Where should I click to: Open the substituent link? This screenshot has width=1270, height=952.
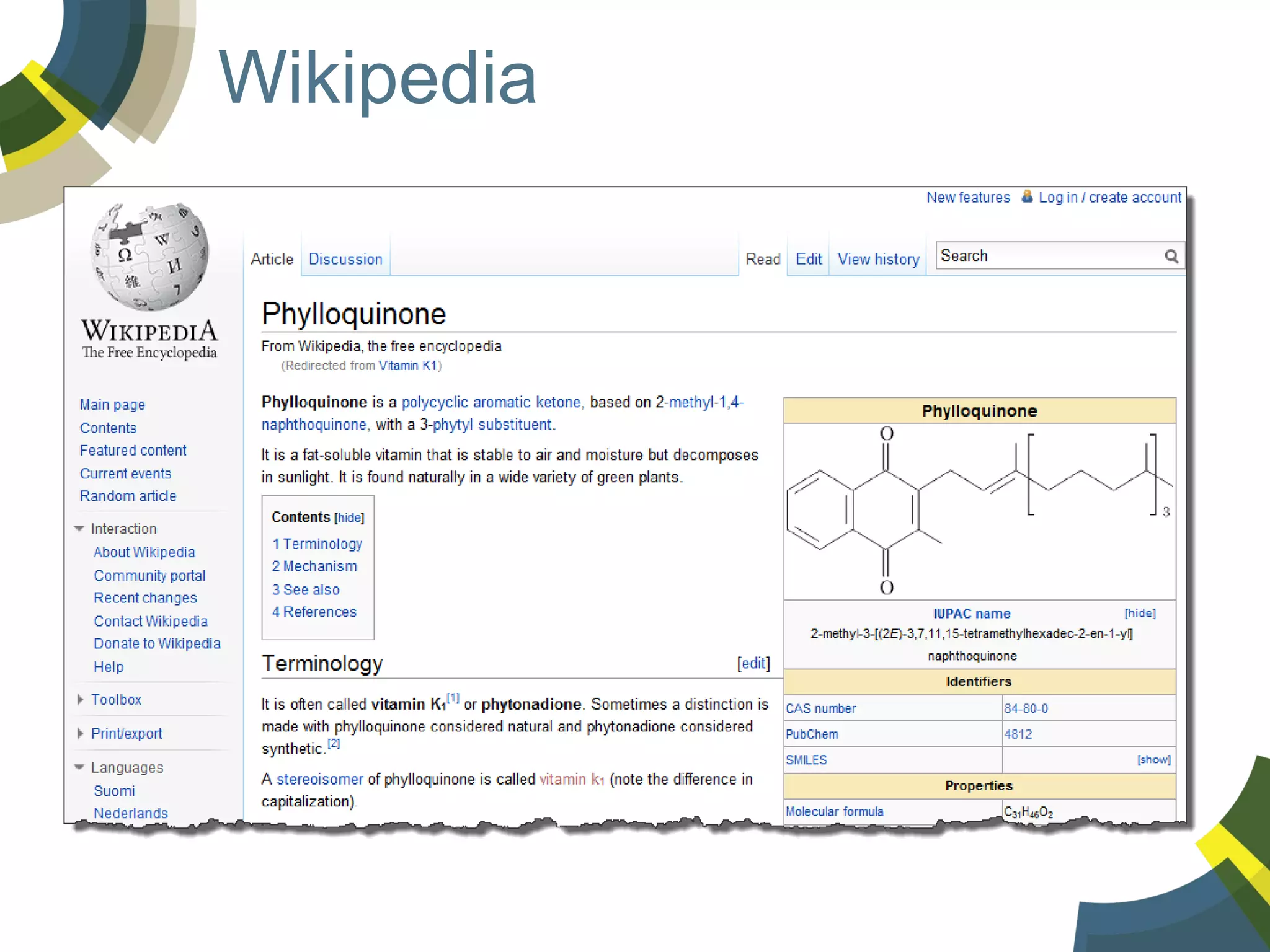point(515,425)
